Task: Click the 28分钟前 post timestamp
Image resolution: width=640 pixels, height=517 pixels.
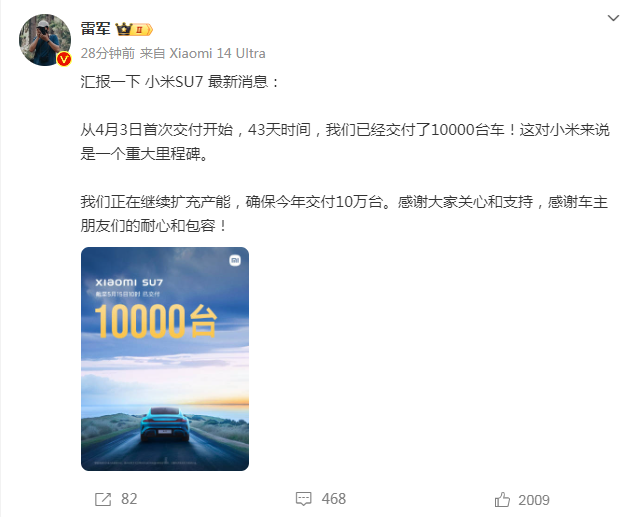Action: pyautogui.click(x=107, y=53)
